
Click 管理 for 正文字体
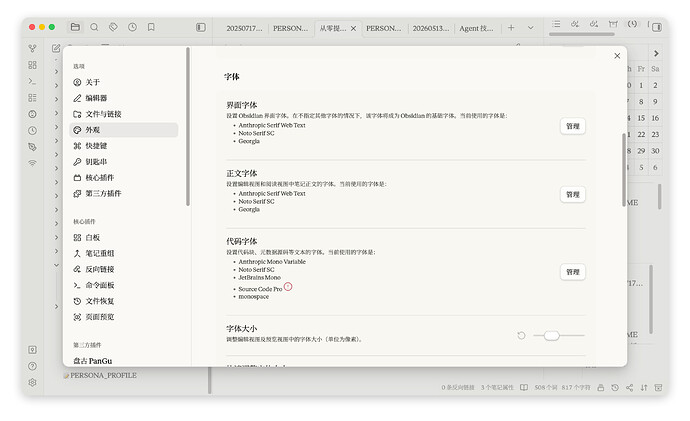click(573, 194)
